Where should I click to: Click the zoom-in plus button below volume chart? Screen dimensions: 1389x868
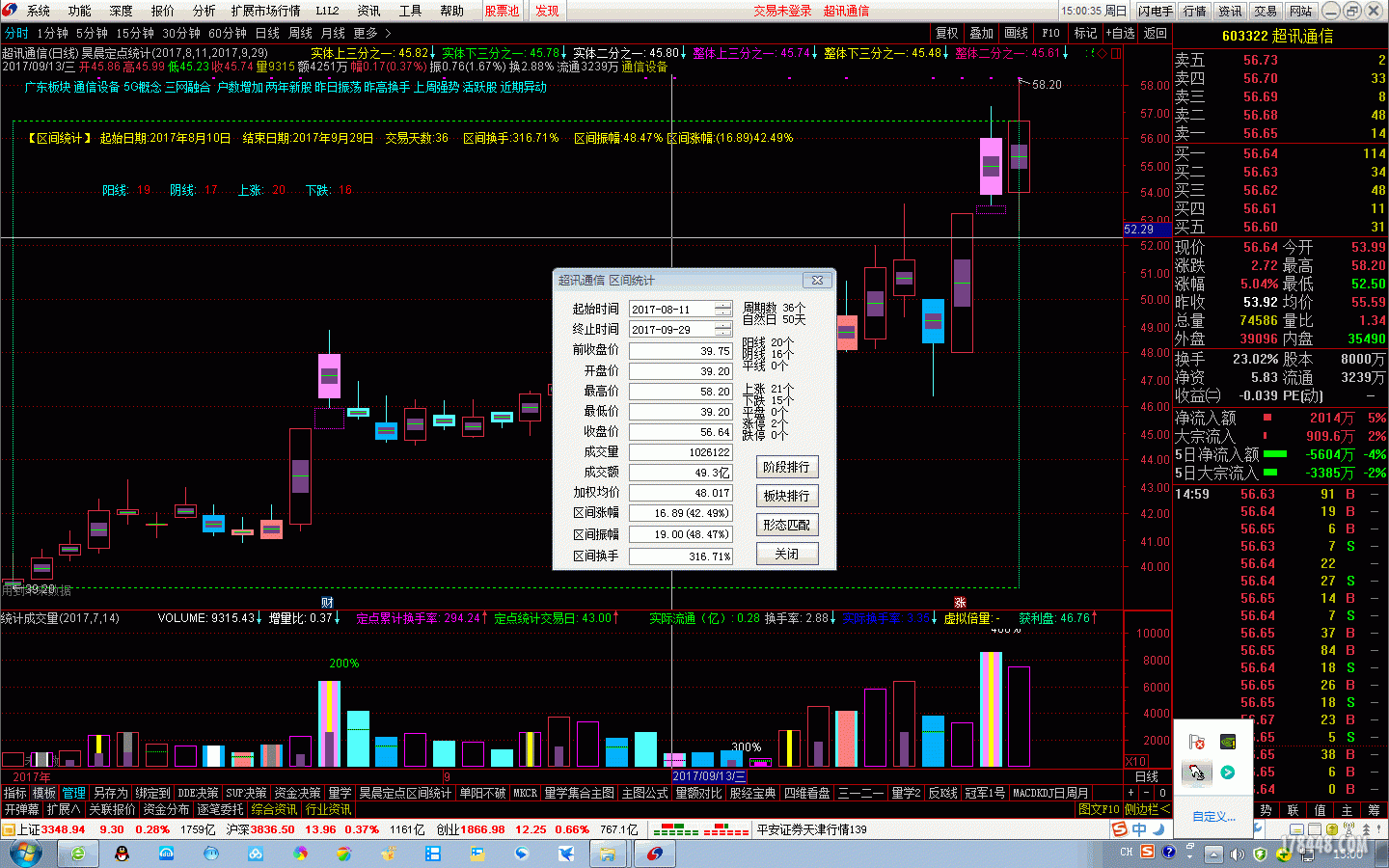1131,793
